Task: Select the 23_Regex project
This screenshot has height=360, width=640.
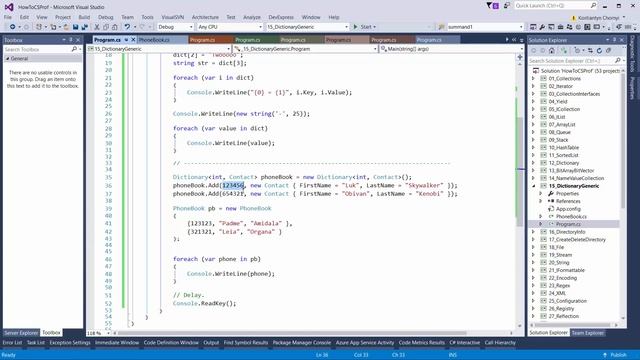Action: (x=559, y=286)
